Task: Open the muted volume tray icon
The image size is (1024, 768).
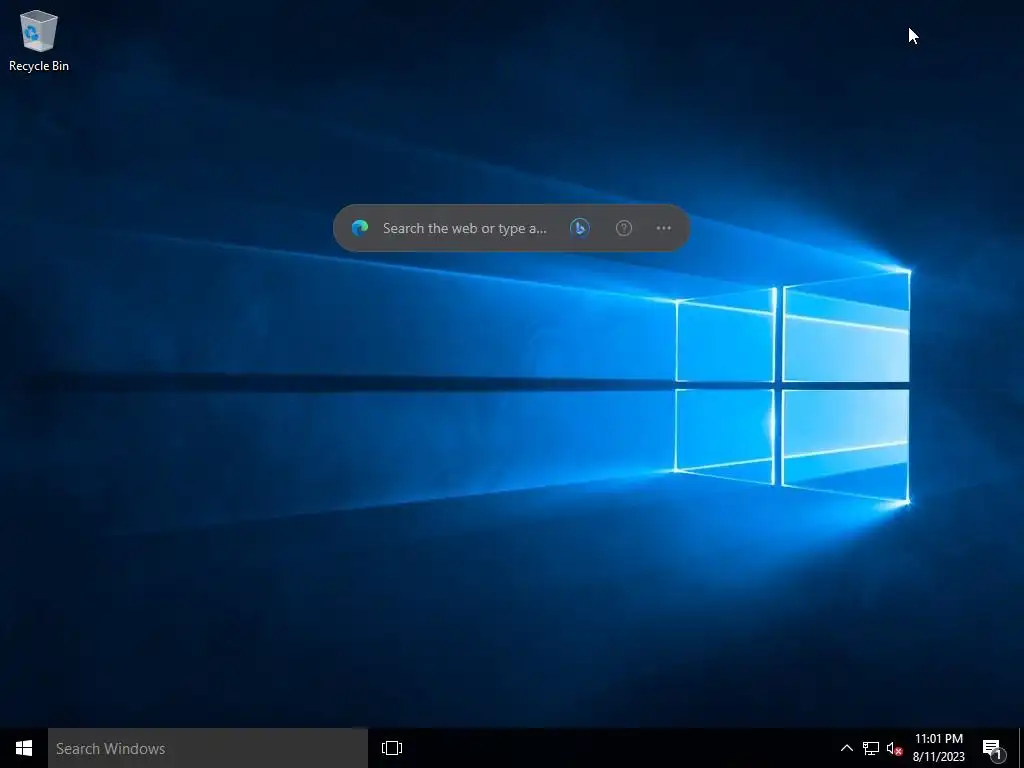Action: 894,748
